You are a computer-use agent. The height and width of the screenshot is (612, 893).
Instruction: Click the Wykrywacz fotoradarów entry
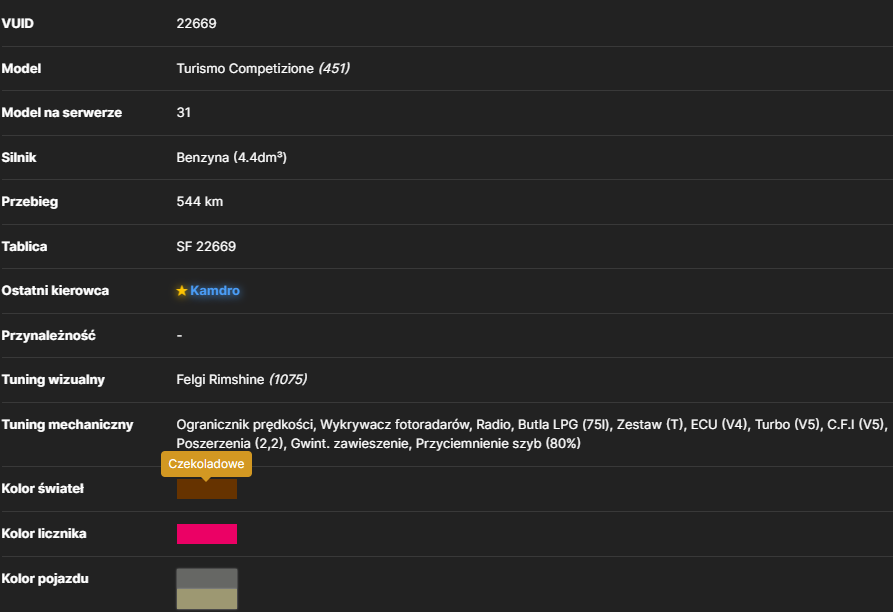click(396, 425)
